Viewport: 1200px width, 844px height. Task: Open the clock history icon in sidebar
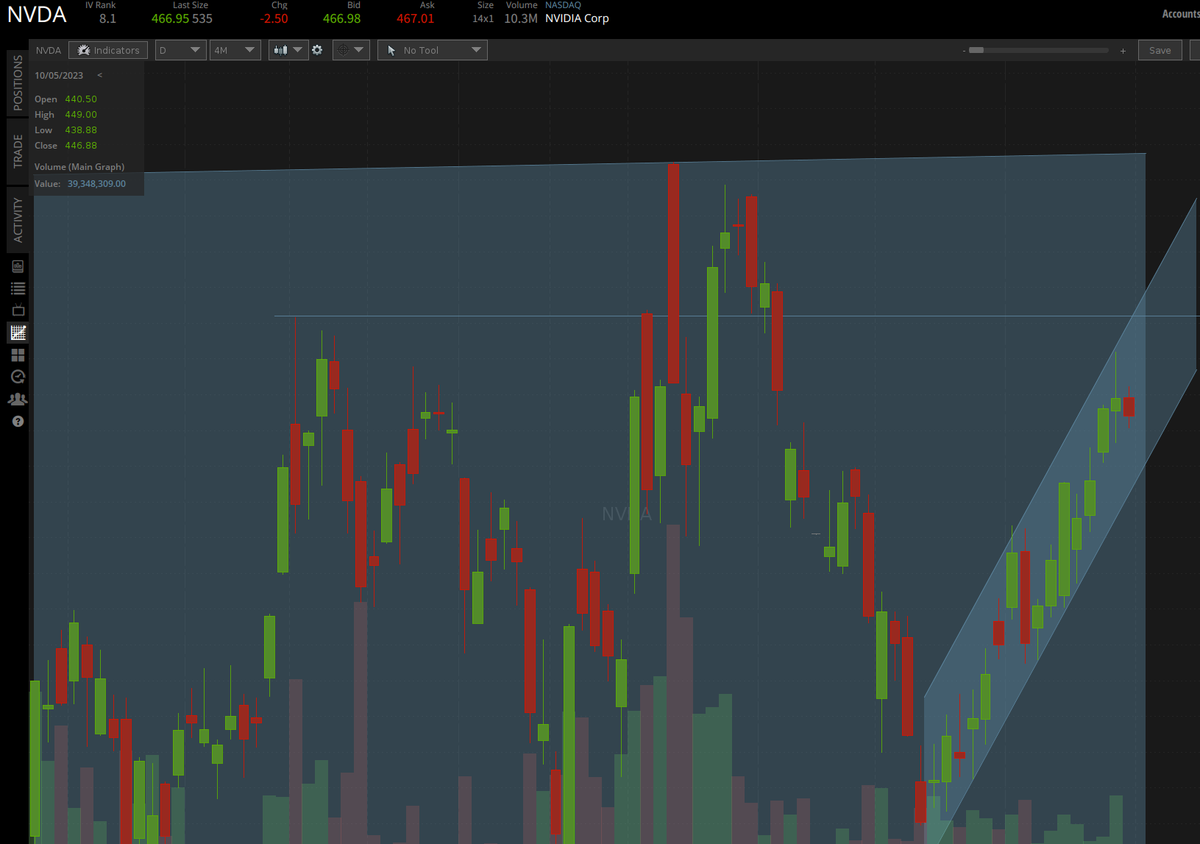click(x=18, y=376)
